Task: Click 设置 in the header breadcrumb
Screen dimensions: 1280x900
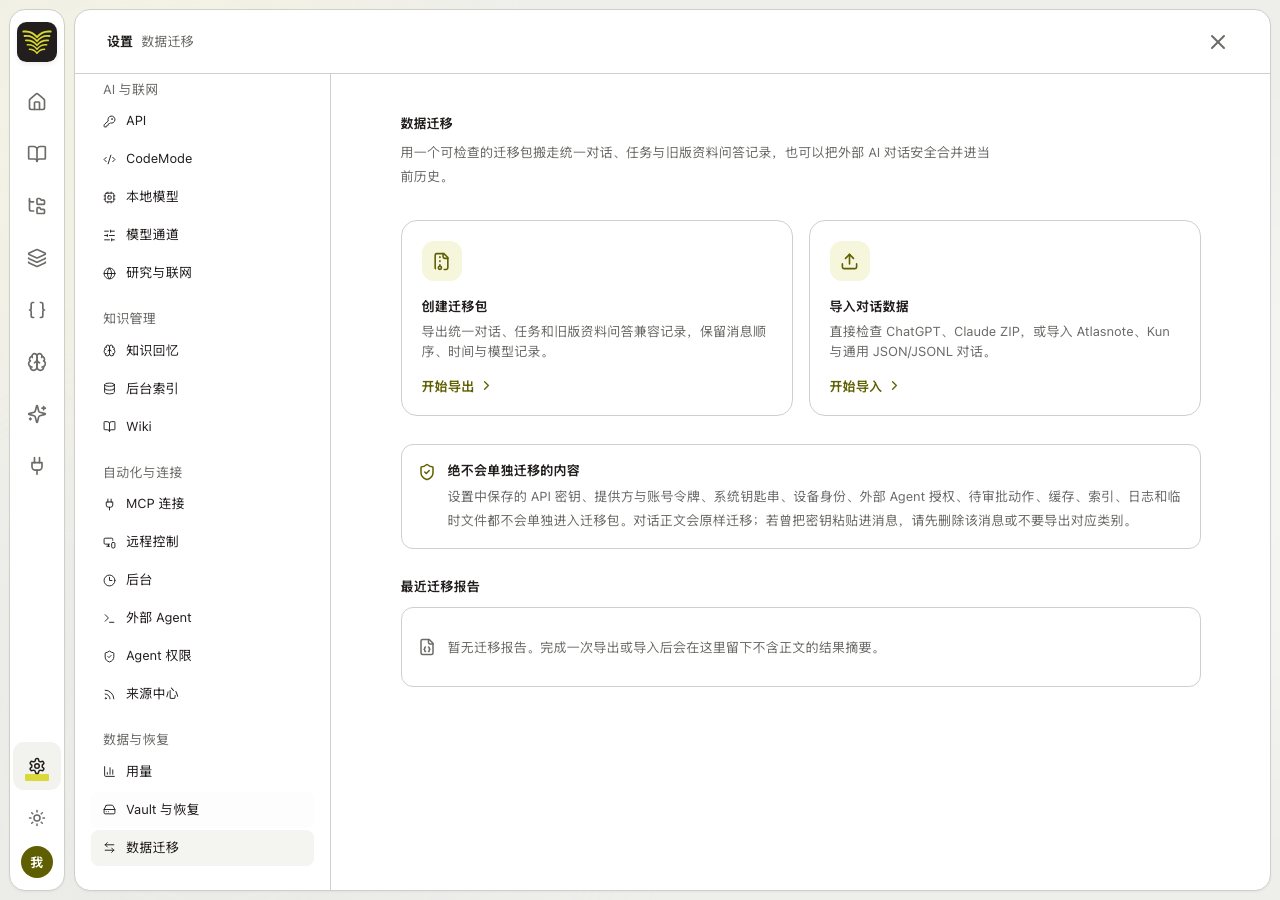Action: [120, 42]
